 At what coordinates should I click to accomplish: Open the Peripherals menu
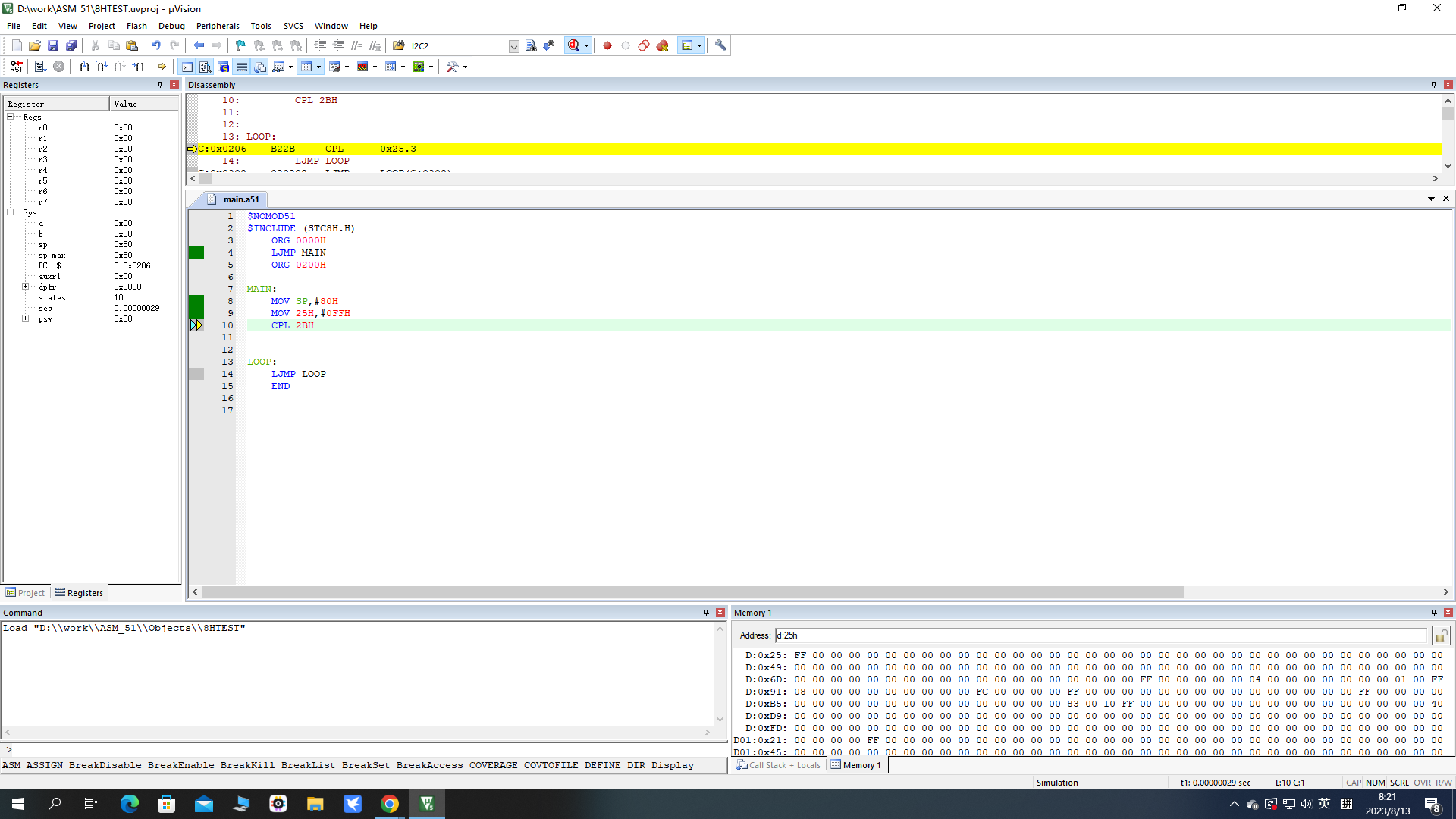coord(218,26)
